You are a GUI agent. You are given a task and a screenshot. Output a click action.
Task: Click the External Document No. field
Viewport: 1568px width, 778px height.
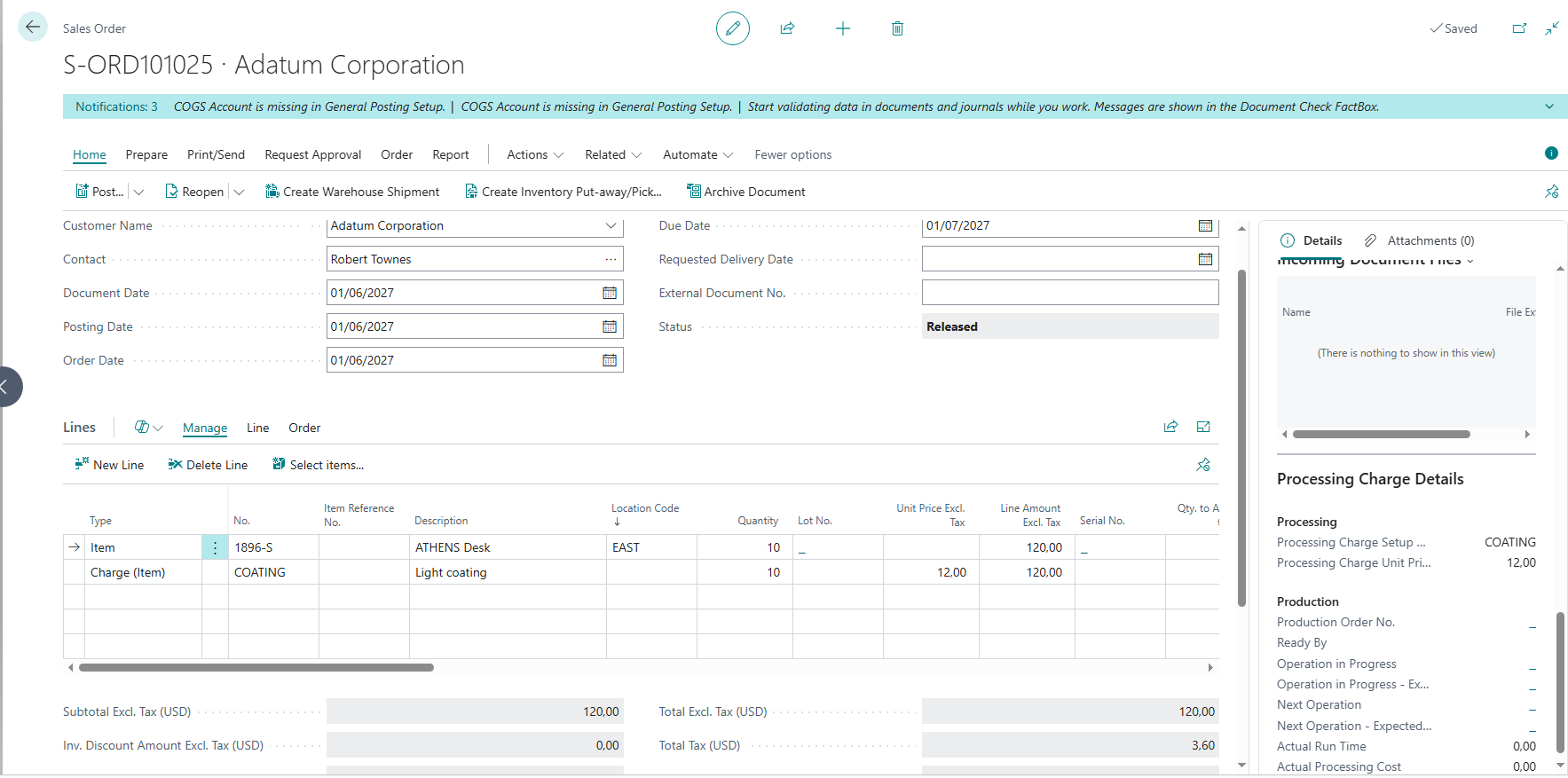point(1070,293)
